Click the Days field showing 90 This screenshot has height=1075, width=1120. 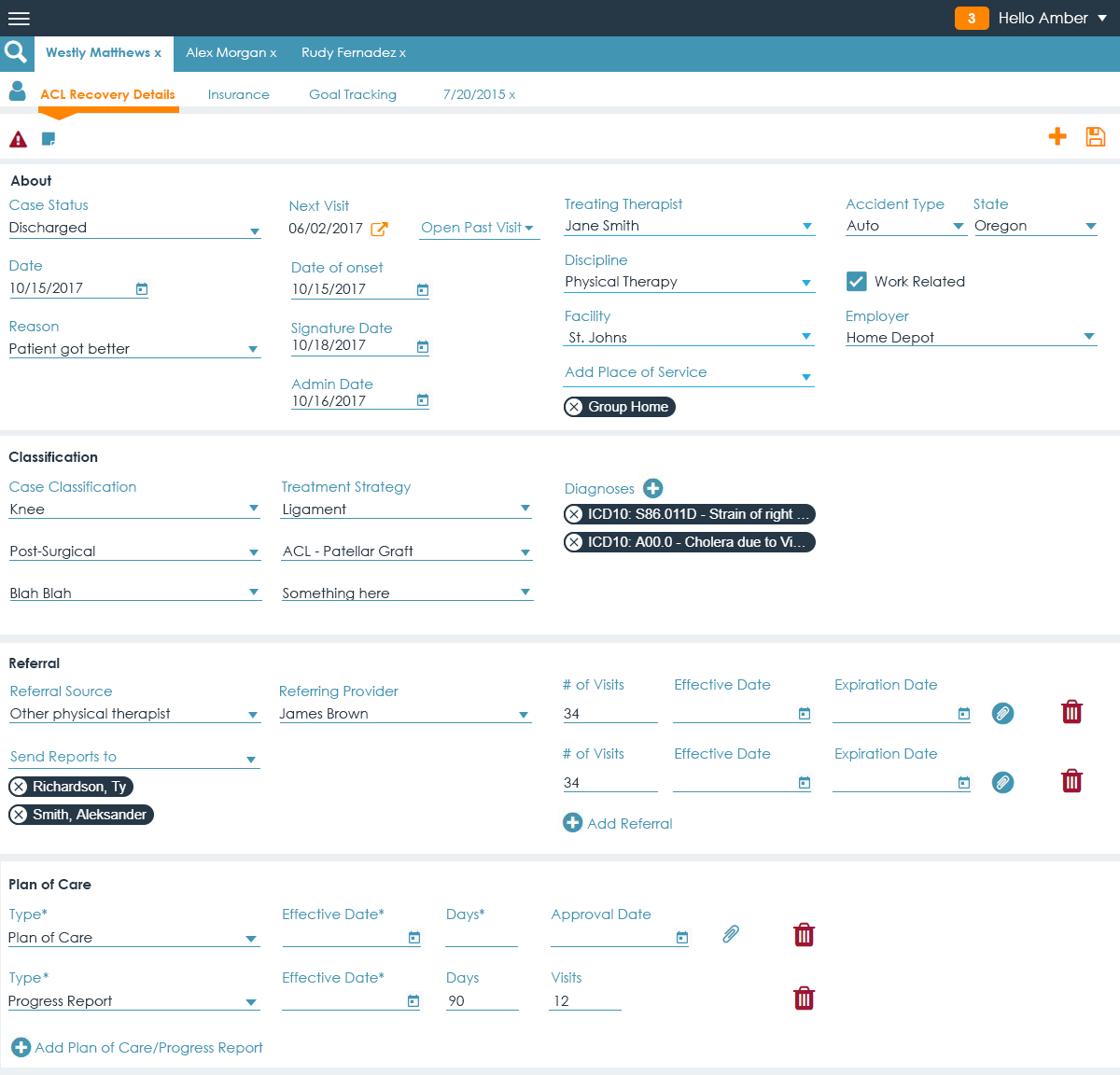pos(481,1000)
